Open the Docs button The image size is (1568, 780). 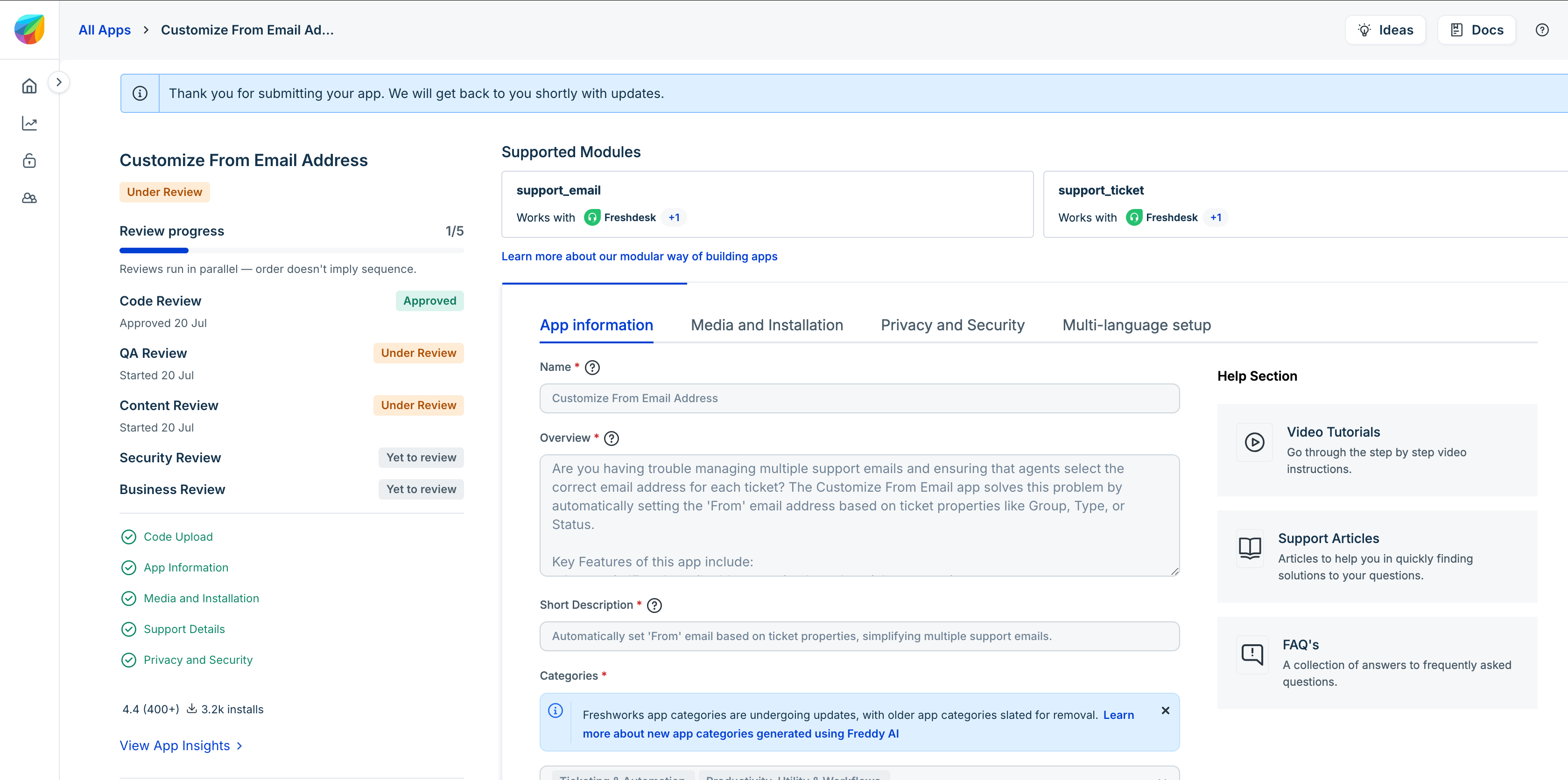click(x=1476, y=30)
